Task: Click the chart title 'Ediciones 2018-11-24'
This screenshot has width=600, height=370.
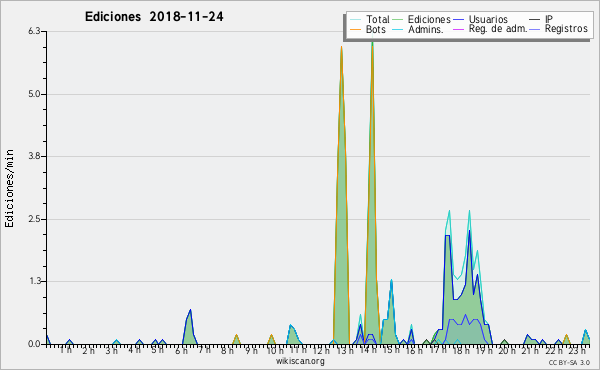Action: (x=154, y=17)
